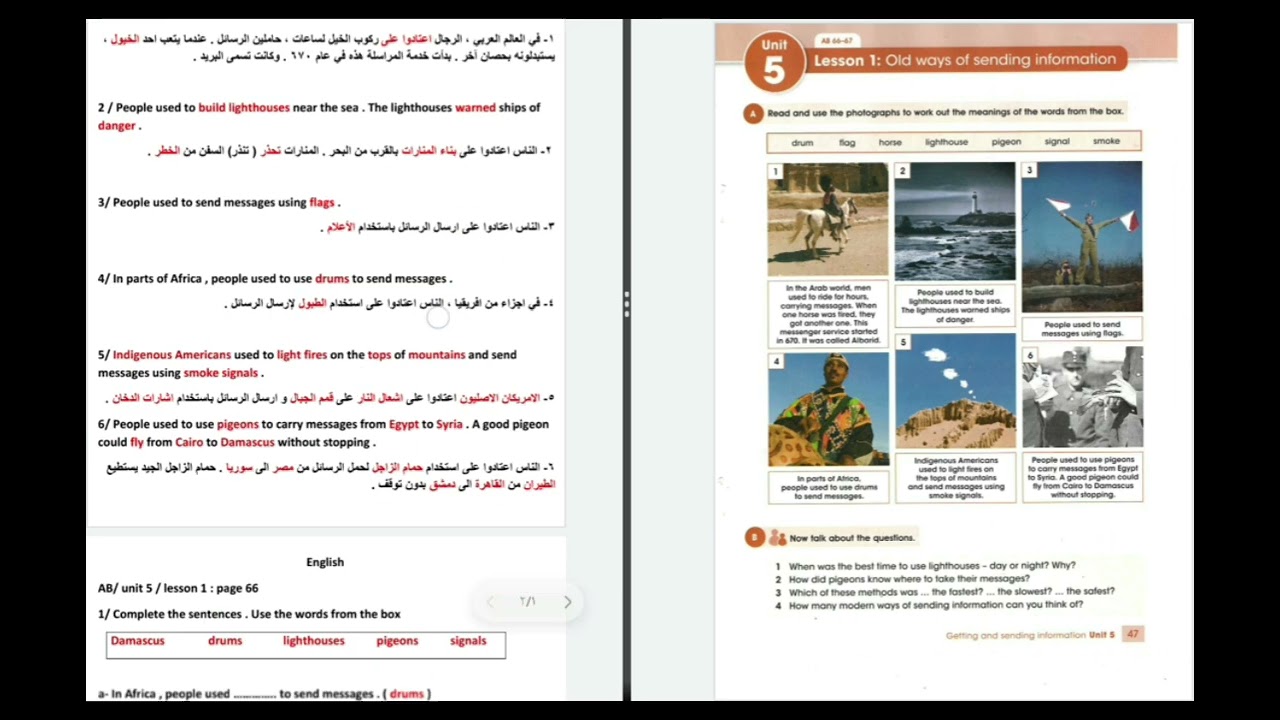1280x720 pixels.
Task: Click the lesson title 'Old ways of sending information'
Action: point(1001,60)
